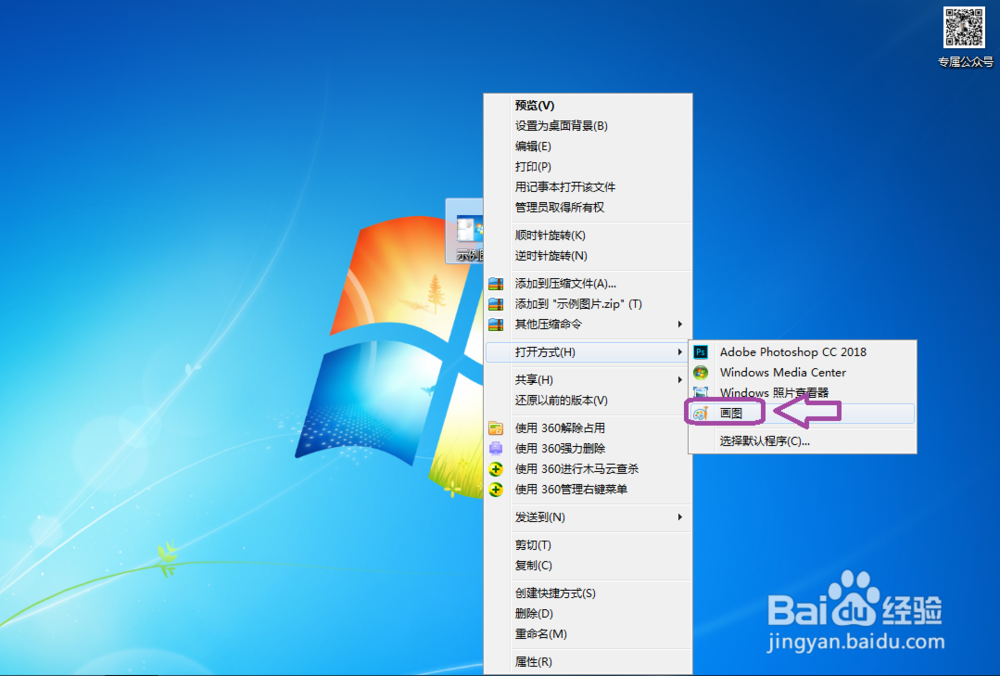Click the Windows Media Center icon
1000x676 pixels.
point(700,372)
